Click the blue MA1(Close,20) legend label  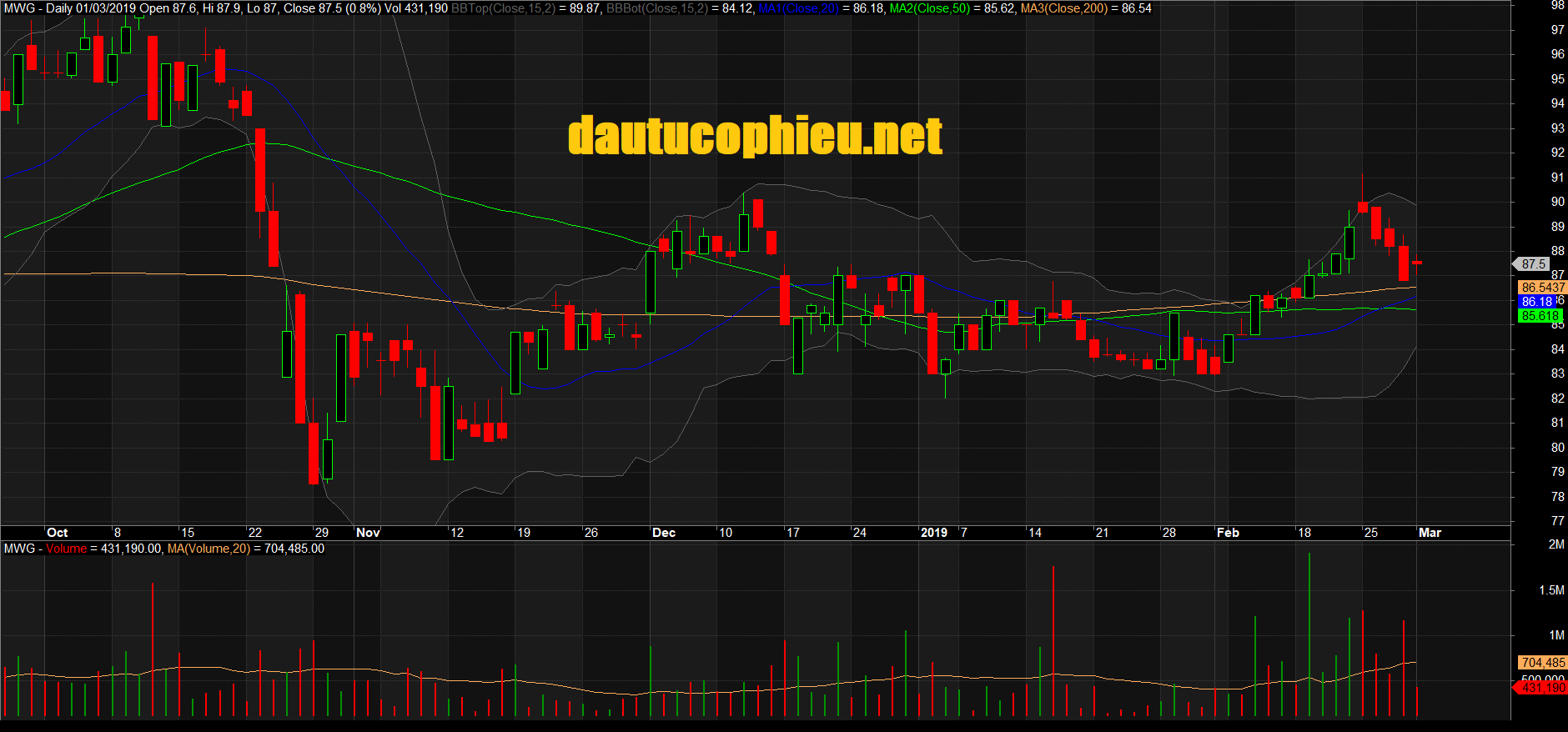pyautogui.click(x=798, y=8)
